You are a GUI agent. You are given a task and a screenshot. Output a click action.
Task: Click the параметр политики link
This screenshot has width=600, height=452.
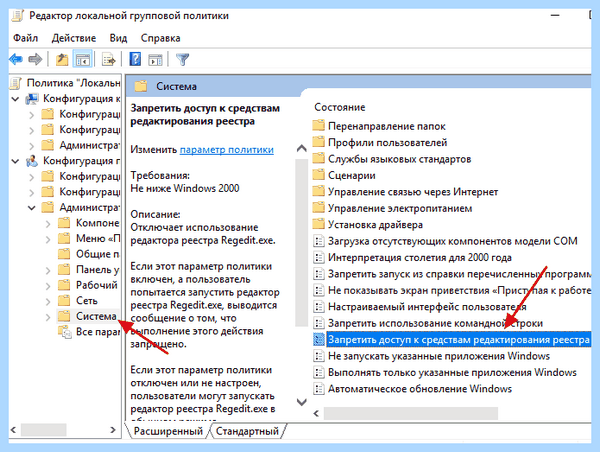coord(227,150)
